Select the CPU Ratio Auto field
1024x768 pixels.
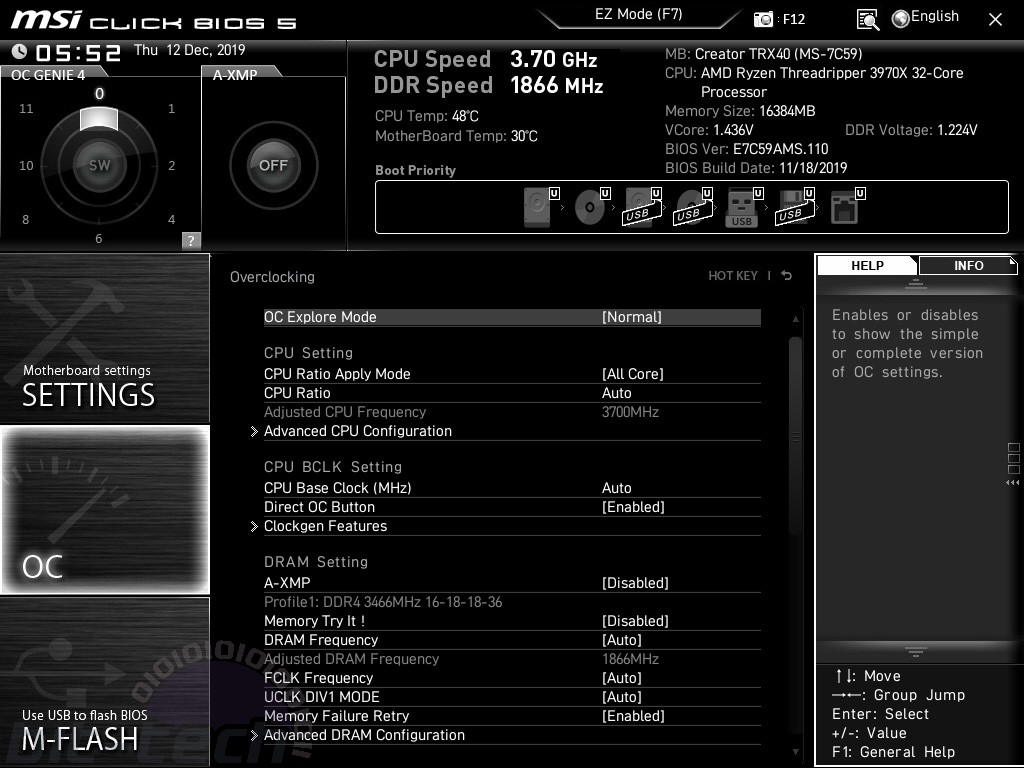tap(616, 392)
